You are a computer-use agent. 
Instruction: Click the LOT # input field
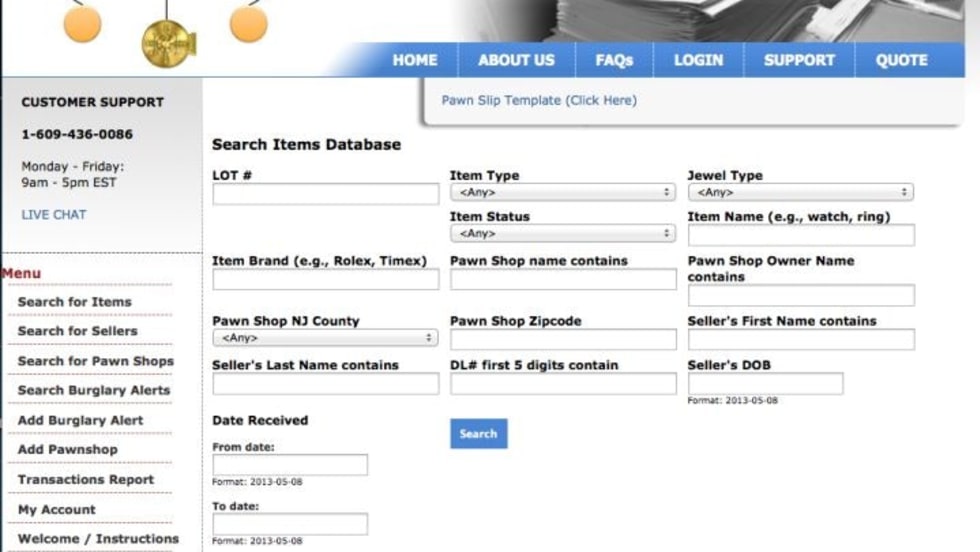(x=325, y=194)
